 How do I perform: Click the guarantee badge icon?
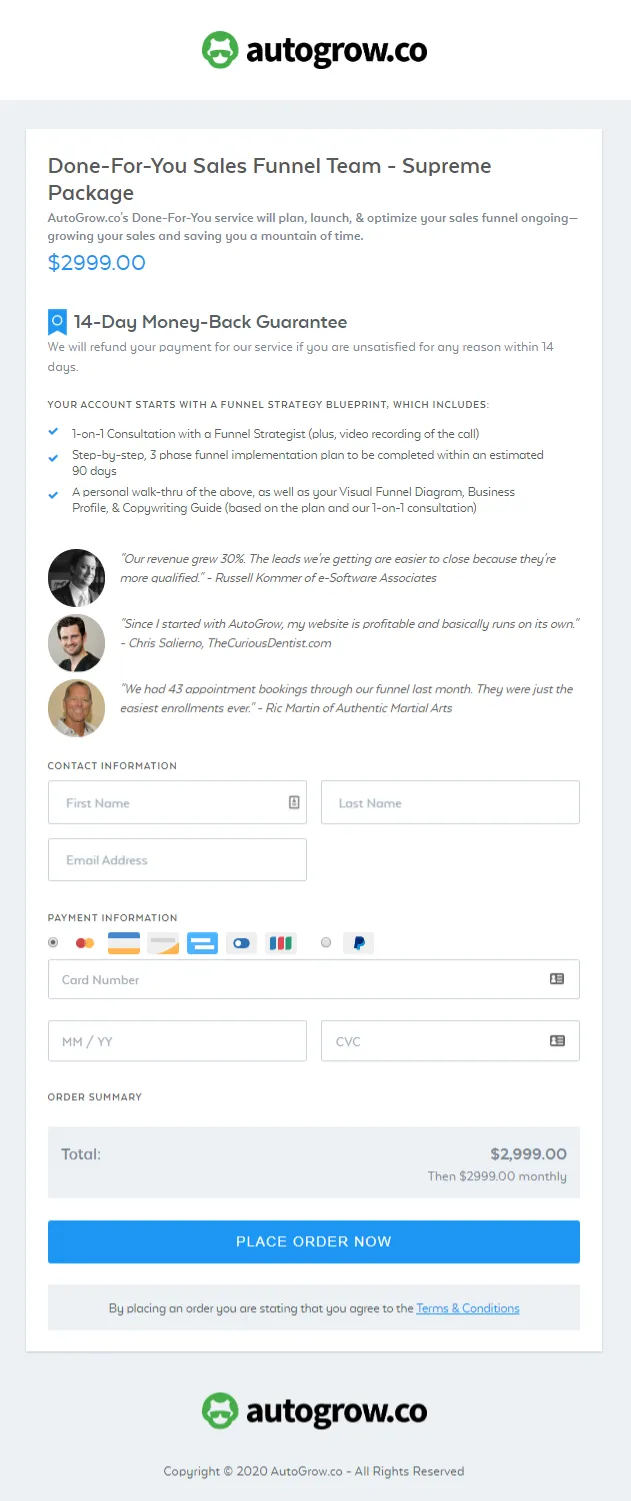56,322
